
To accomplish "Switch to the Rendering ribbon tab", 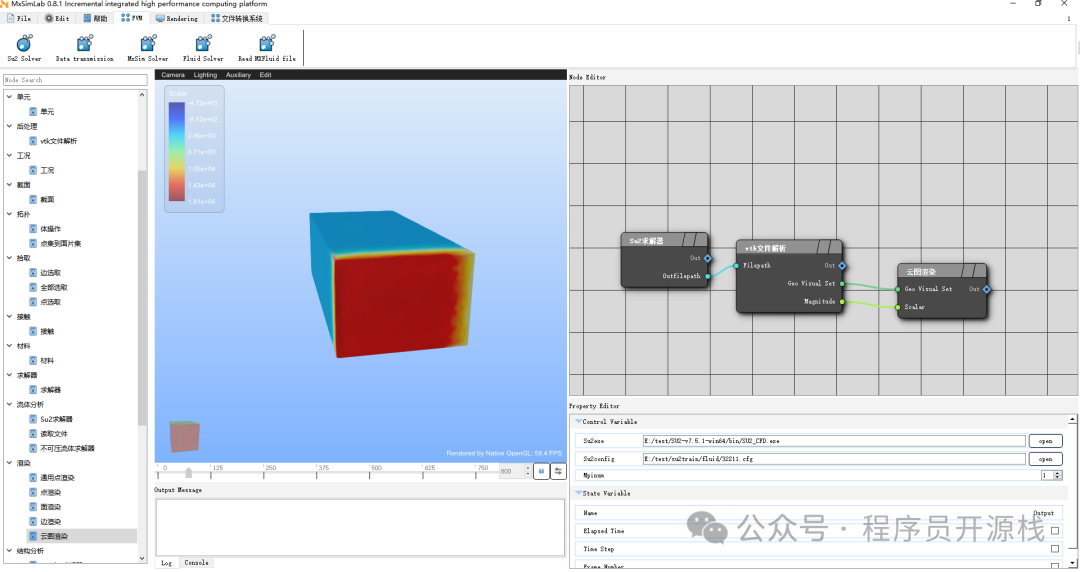I will pyautogui.click(x=175, y=18).
